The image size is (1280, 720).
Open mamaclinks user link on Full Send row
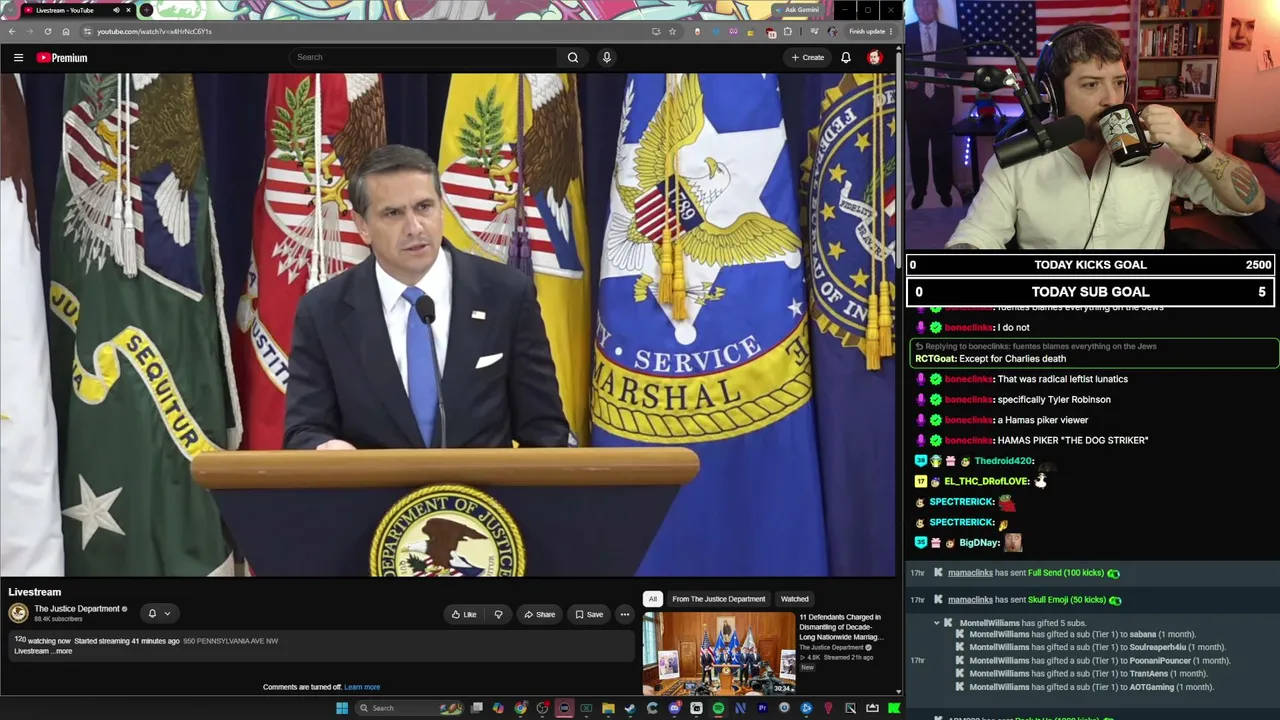click(970, 573)
